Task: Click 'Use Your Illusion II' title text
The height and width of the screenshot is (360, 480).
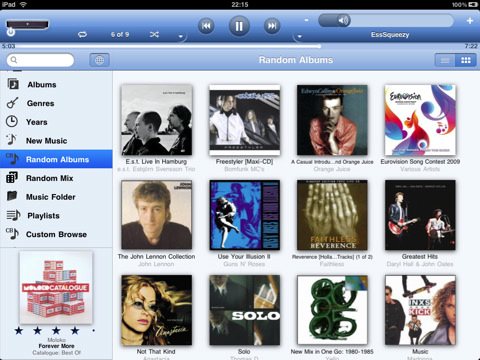Action: pos(244,257)
